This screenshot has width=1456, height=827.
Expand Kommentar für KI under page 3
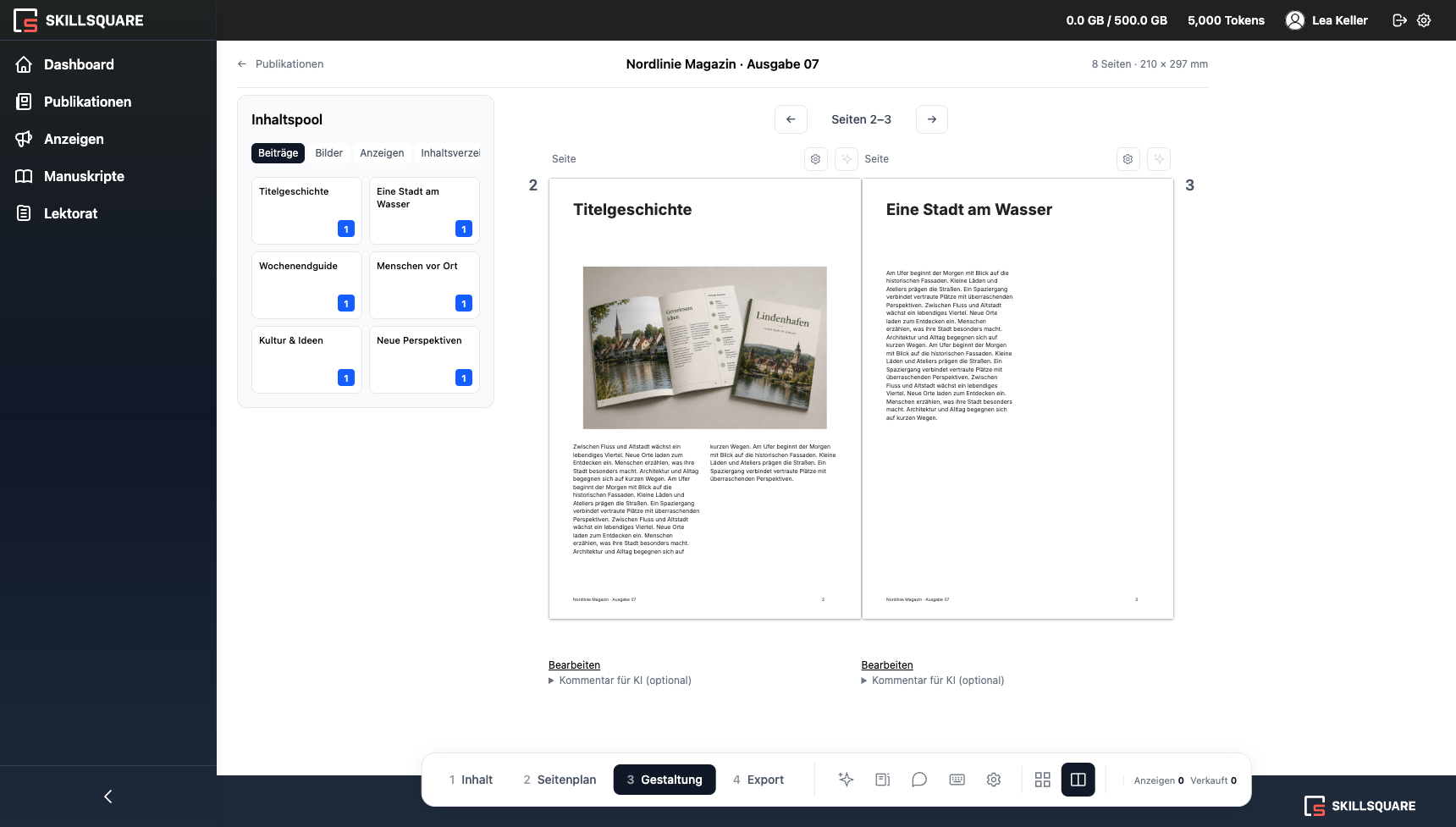933,681
